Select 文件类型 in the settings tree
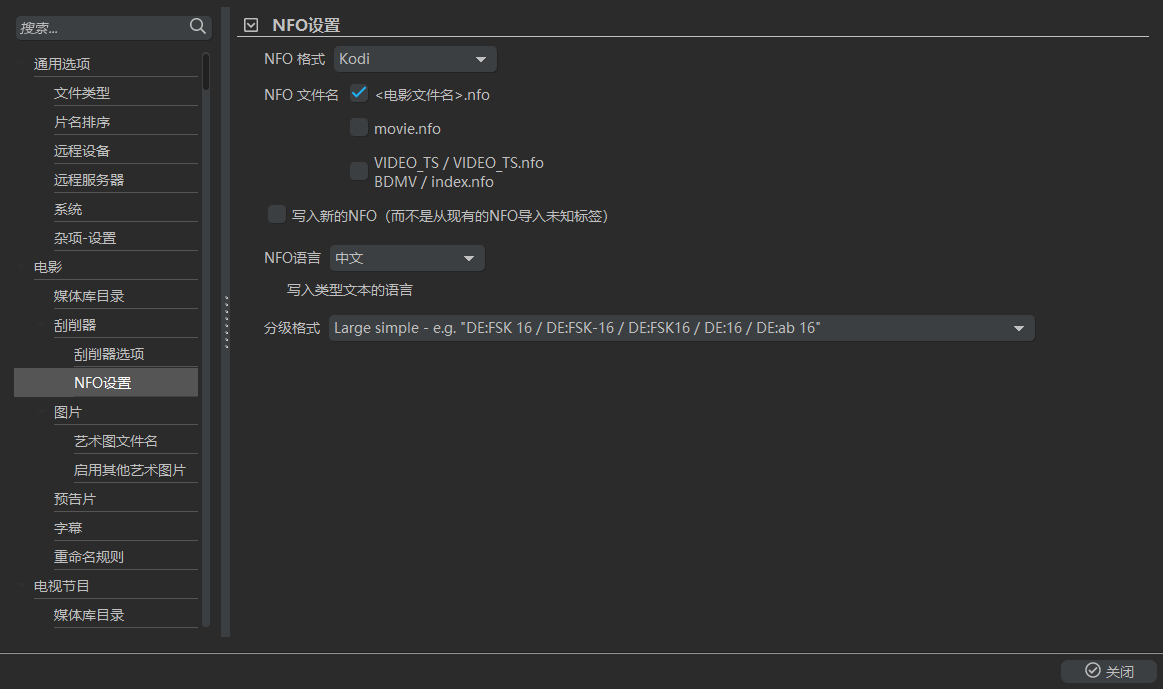The image size is (1163, 689). click(x=82, y=93)
